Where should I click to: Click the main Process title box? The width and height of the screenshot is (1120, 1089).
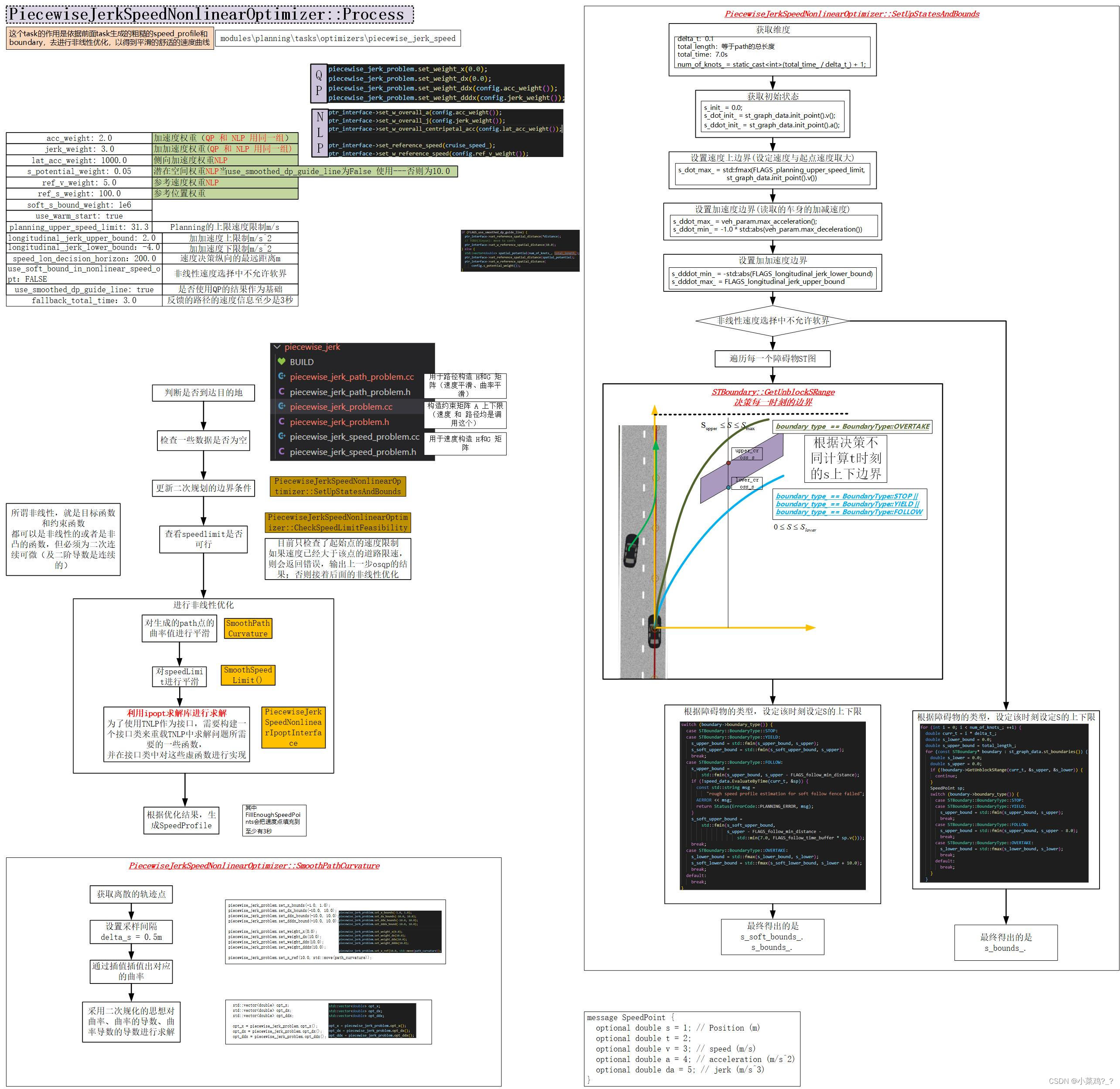pyautogui.click(x=210, y=14)
